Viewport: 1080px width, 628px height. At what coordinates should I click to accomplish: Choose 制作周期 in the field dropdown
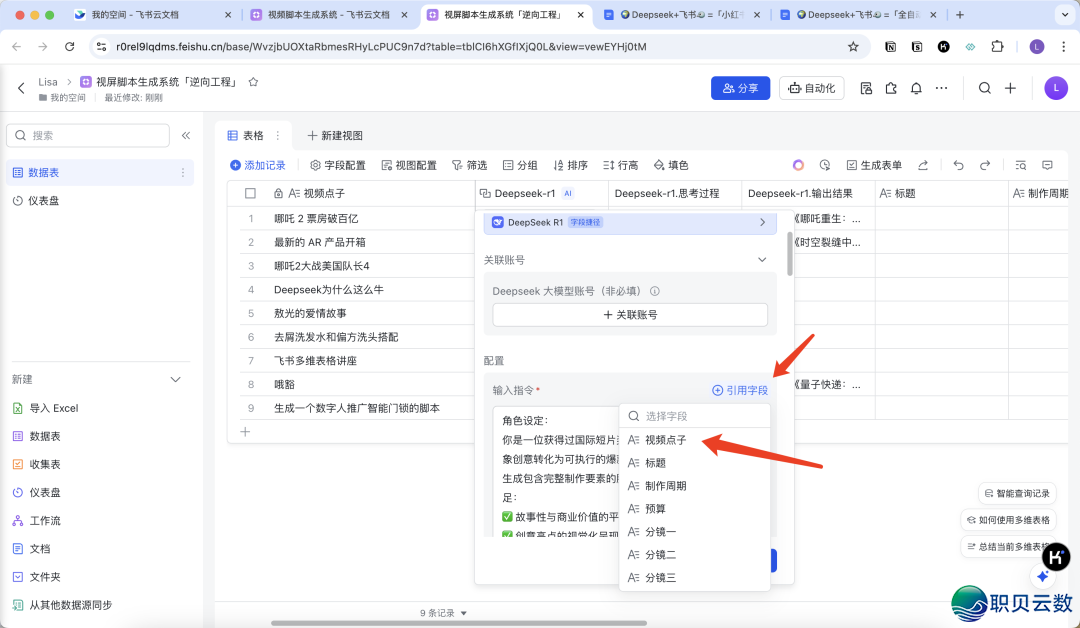coord(665,486)
